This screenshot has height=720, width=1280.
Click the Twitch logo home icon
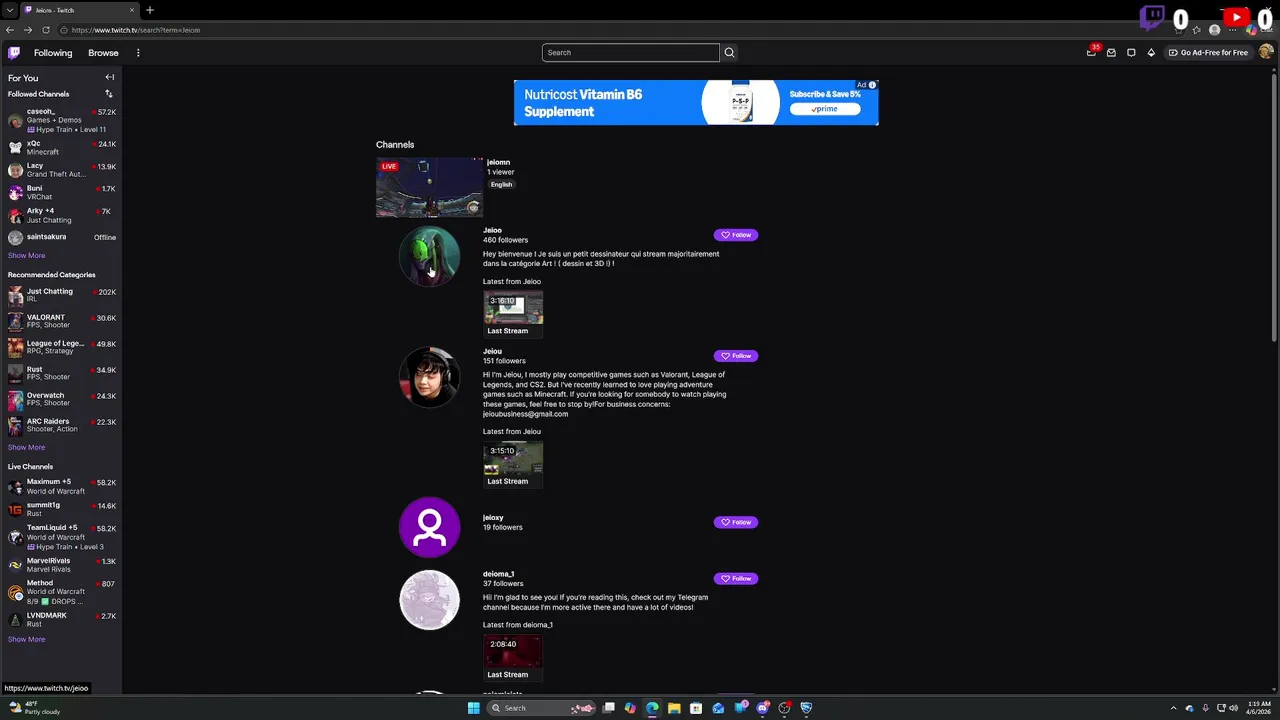coord(14,52)
